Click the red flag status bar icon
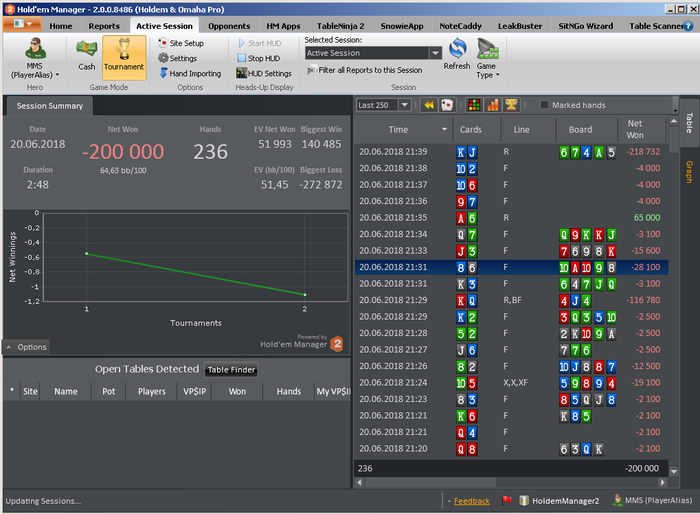The width and height of the screenshot is (700, 514). pos(506,501)
